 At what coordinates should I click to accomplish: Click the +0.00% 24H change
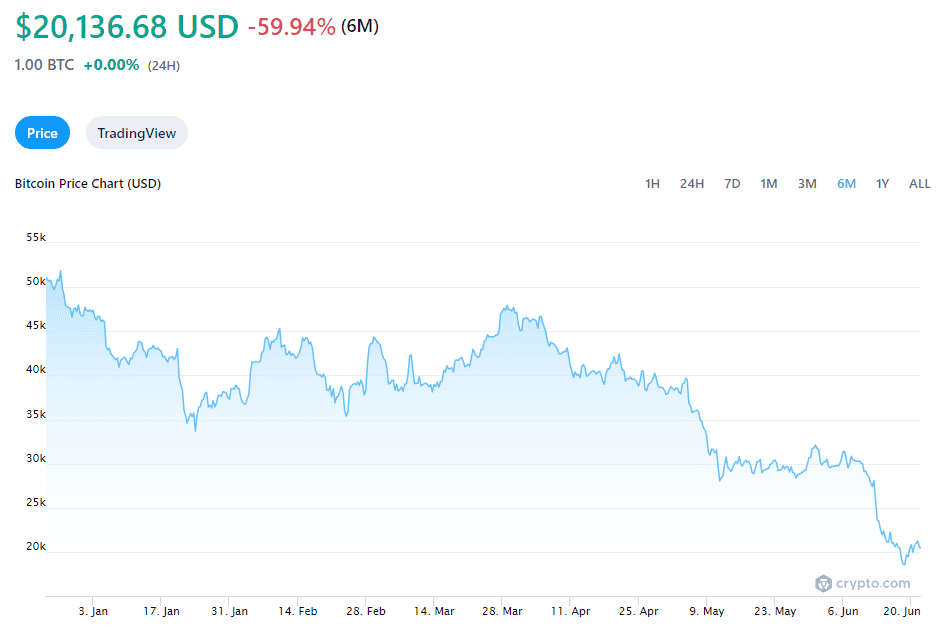(111, 65)
